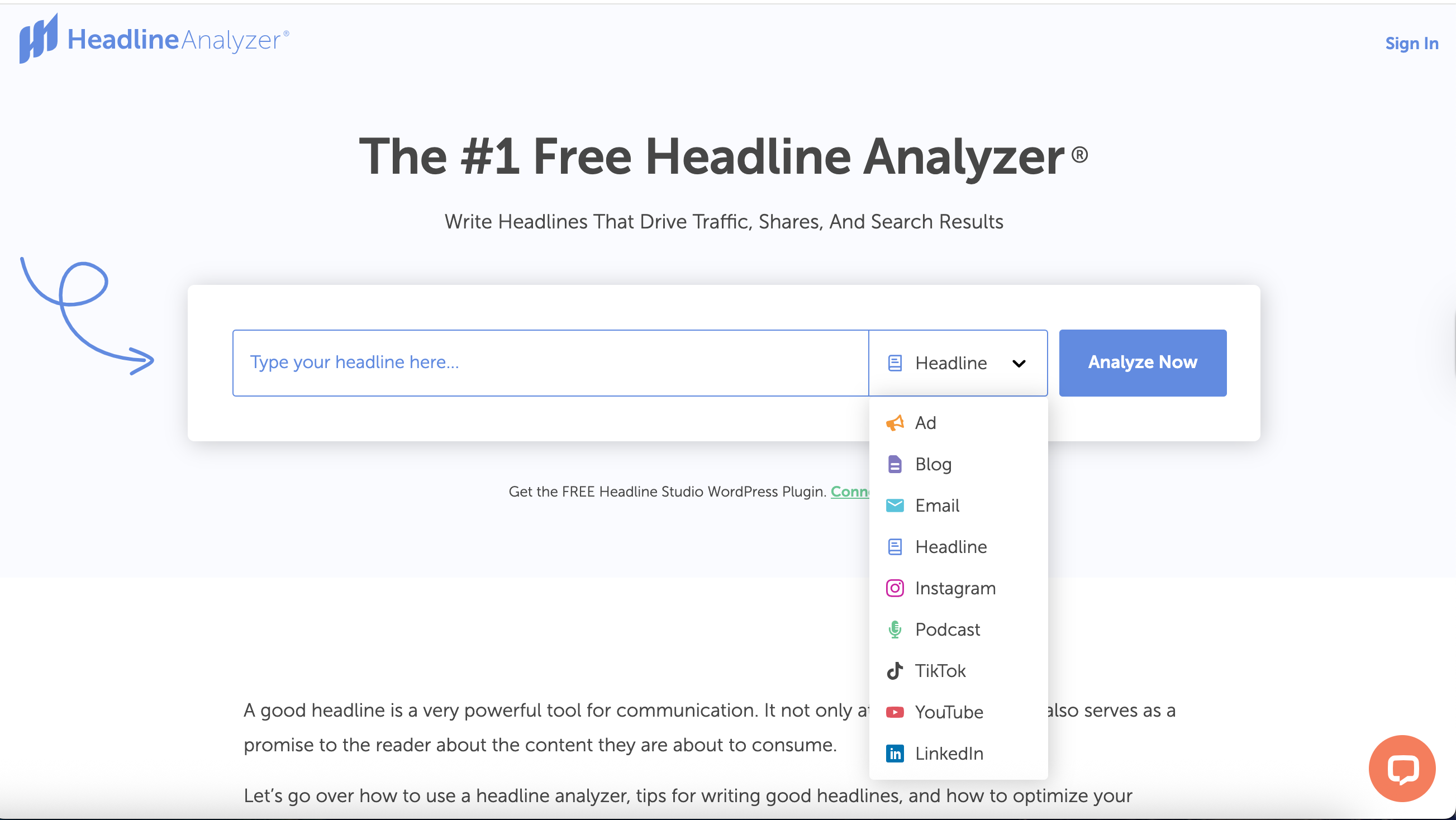Click the LinkedIn icon in the dropdown
This screenshot has width=1456, height=820.
(x=894, y=753)
